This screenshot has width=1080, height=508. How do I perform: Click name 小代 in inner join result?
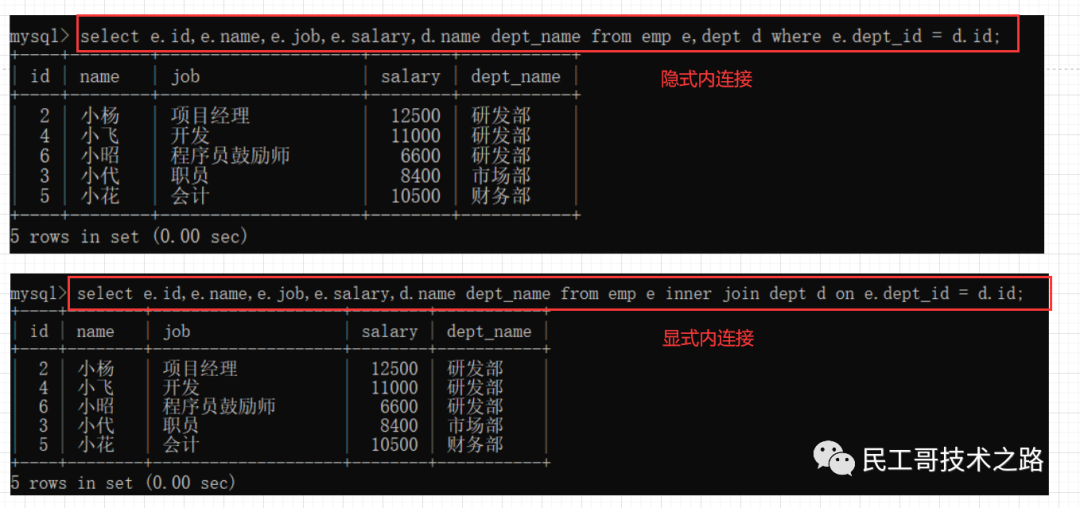pyautogui.click(x=96, y=425)
